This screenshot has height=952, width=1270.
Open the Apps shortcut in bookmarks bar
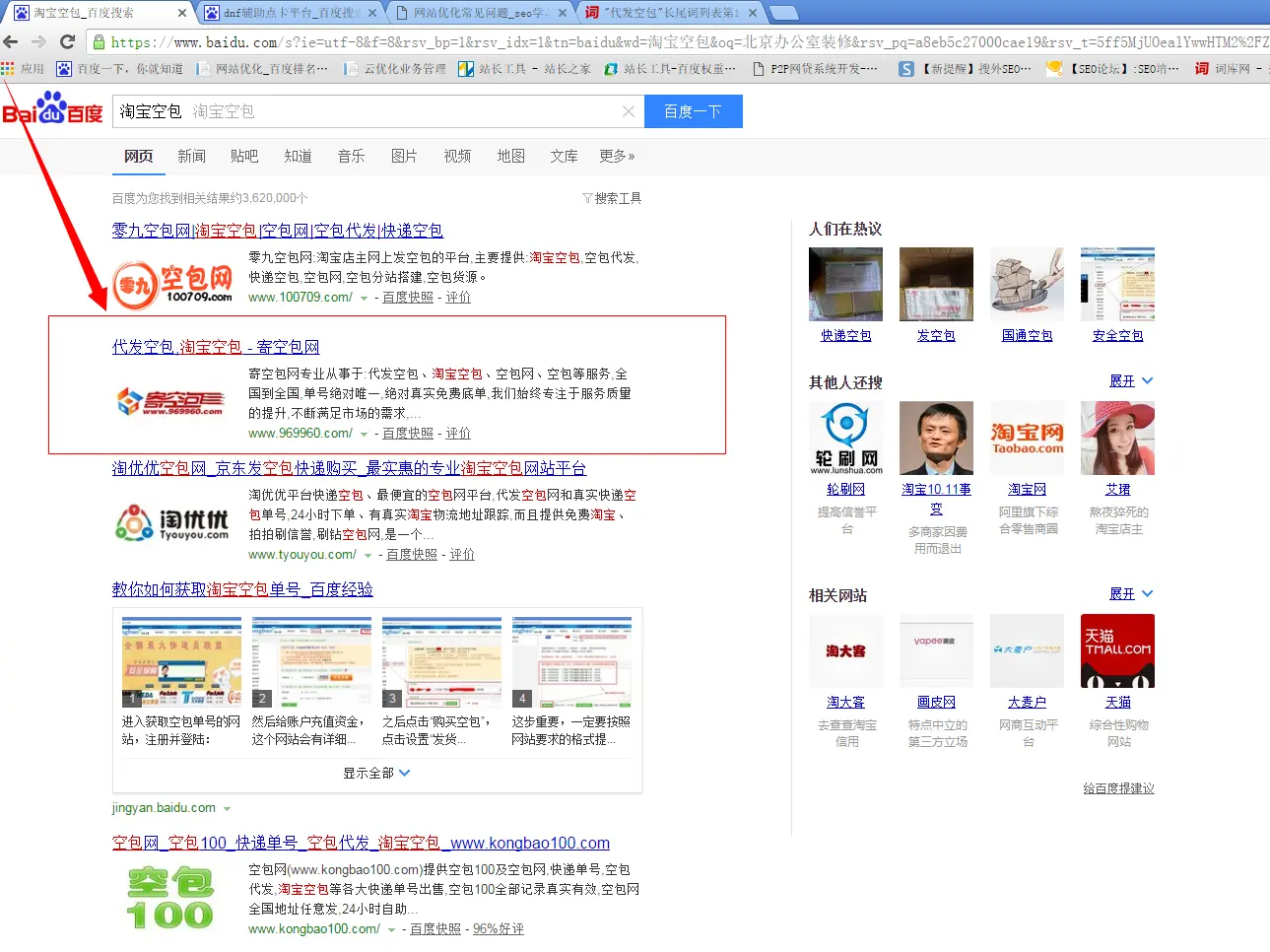click(x=23, y=68)
